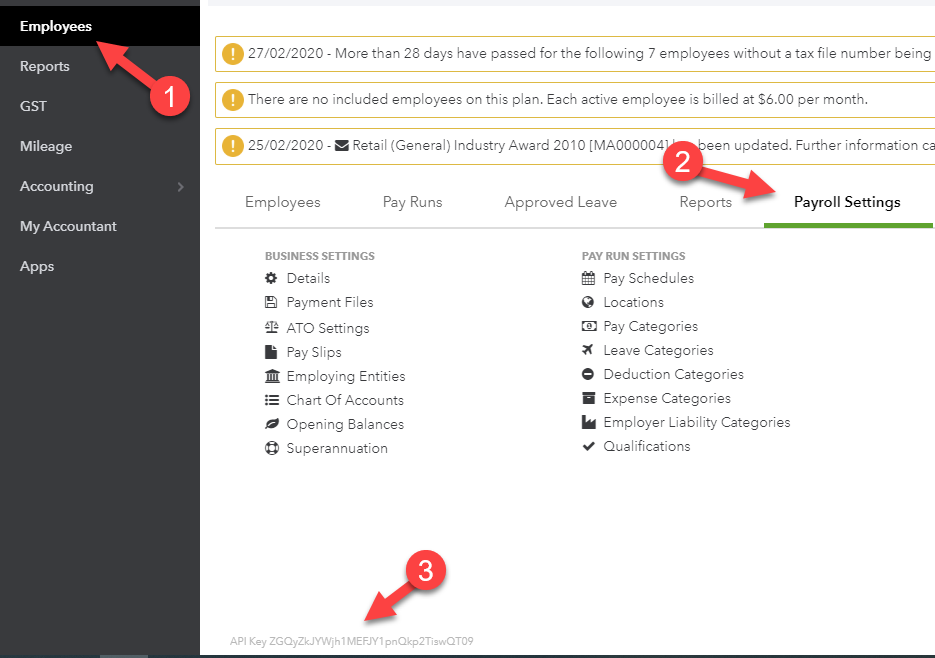935x658 pixels.
Task: Open the Approved Leave tab
Action: pos(560,202)
